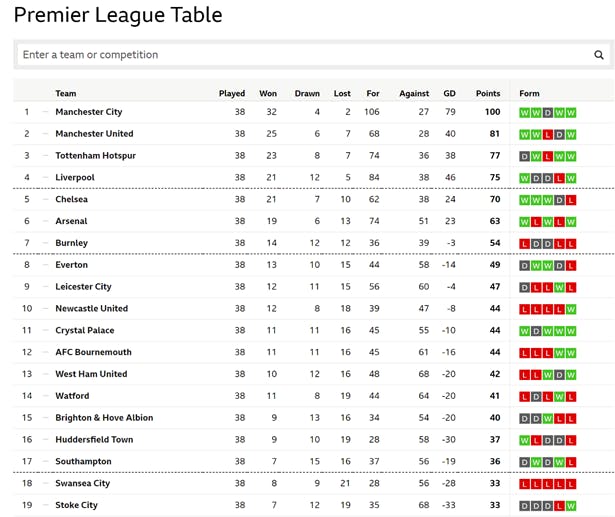The image size is (615, 517).
Task: Click Manchester United's movement dash indicator
Action: [45, 134]
